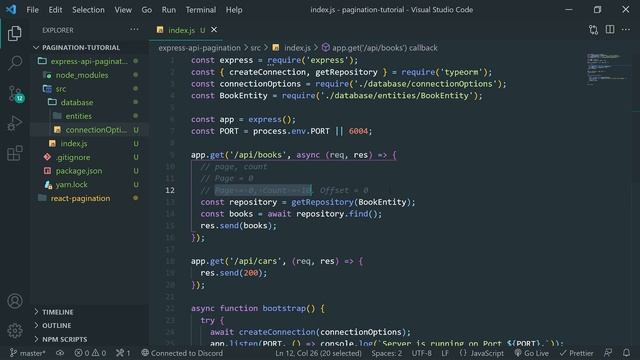Close the index.js editor tab

point(214,29)
